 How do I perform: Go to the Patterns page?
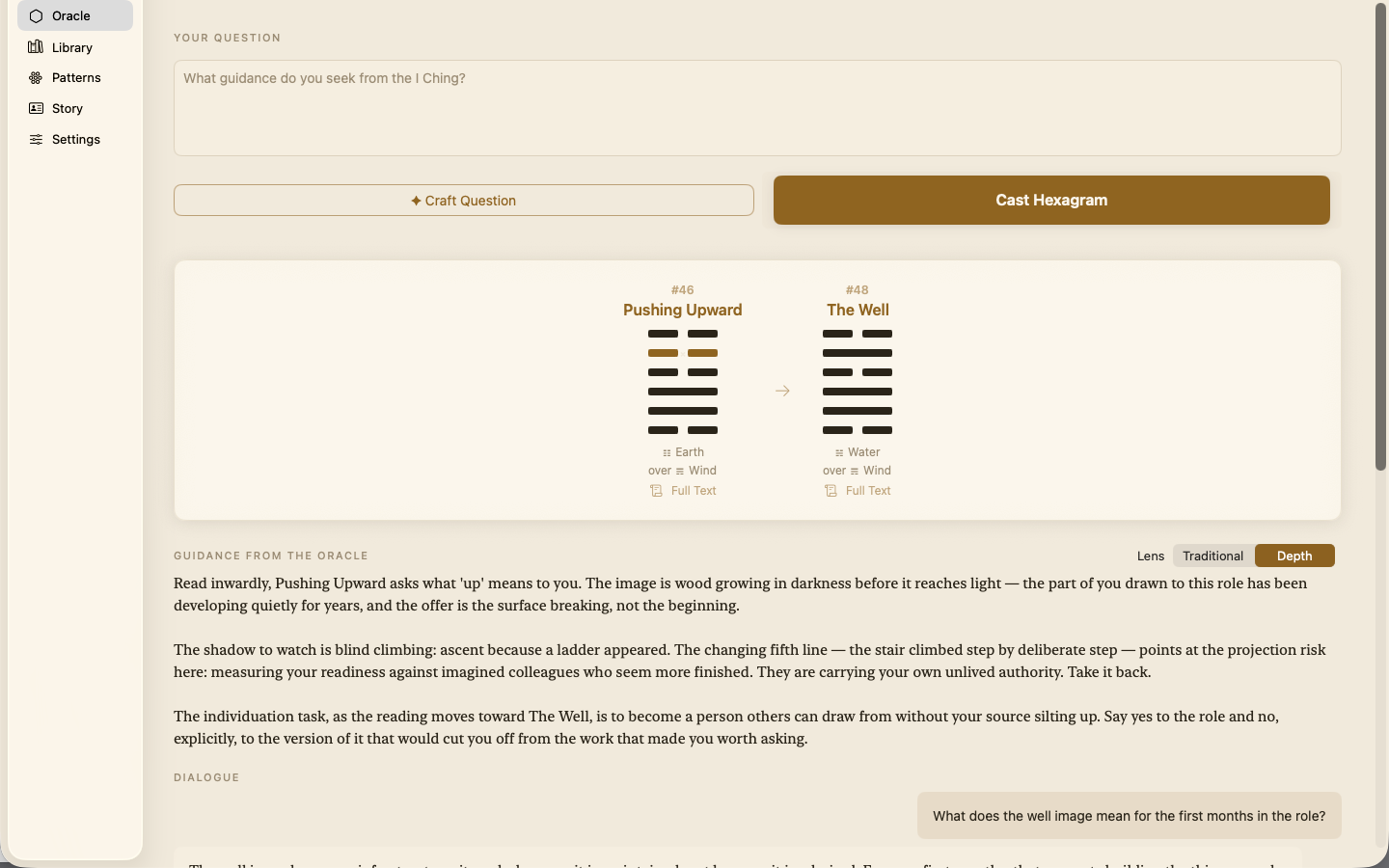tap(75, 77)
